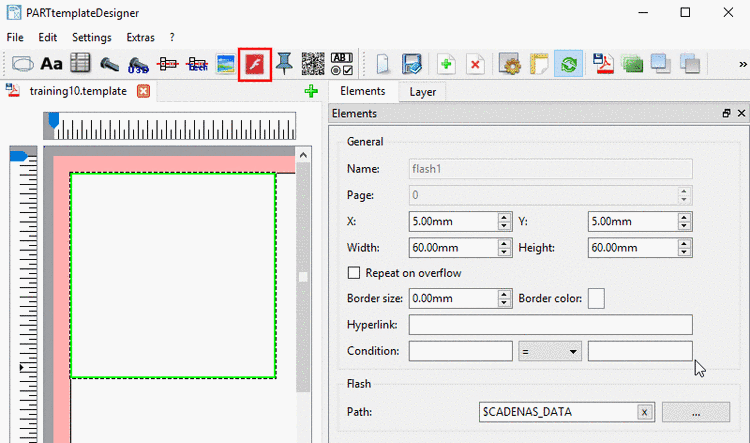Close the Elements panel

tap(741, 113)
